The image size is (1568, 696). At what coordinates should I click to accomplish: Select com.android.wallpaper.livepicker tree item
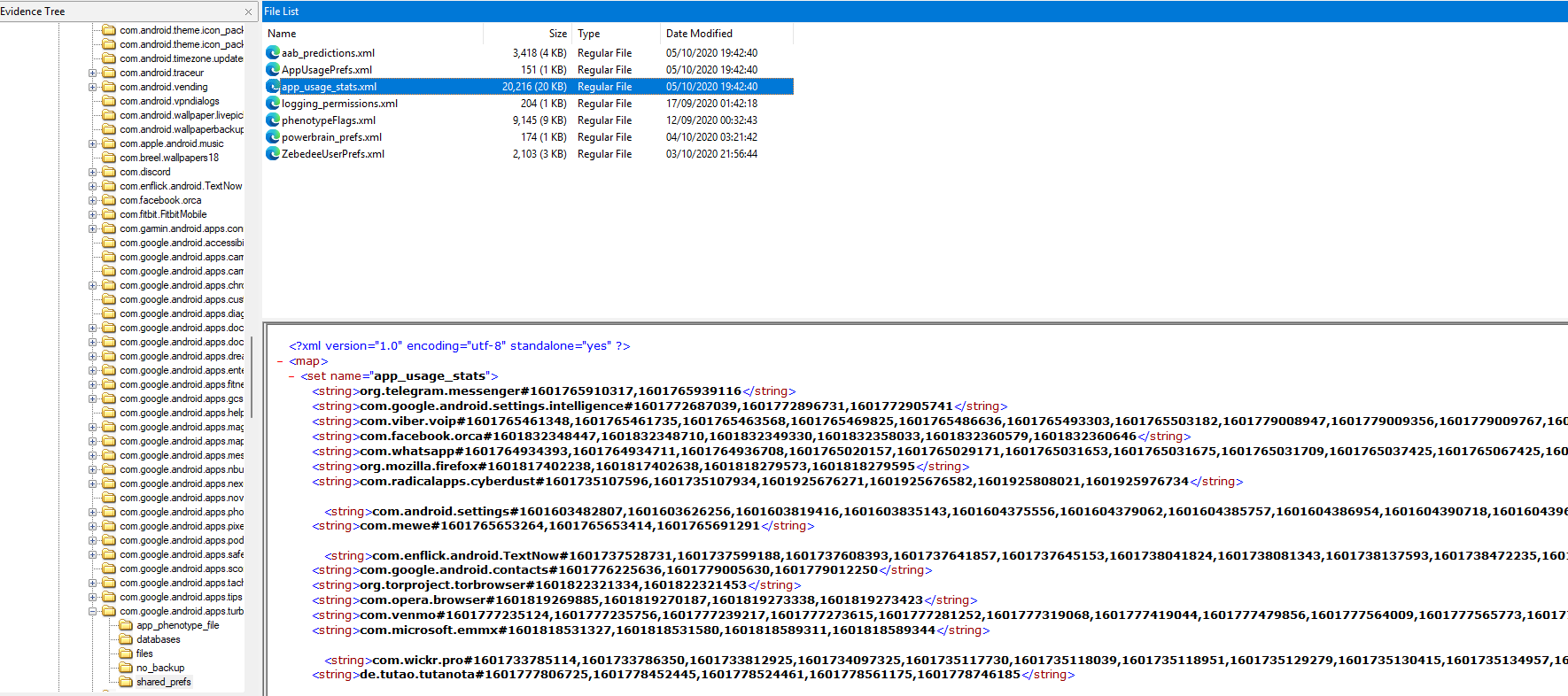(x=182, y=115)
